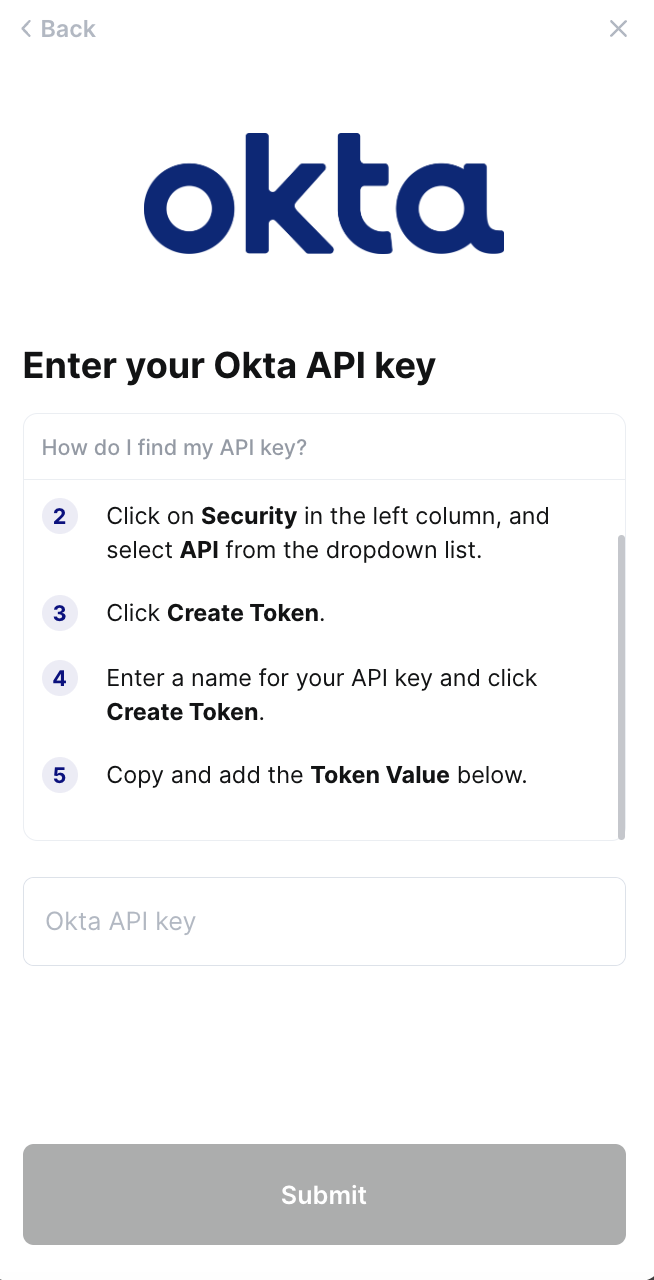This screenshot has width=654, height=1280.
Task: Focus the Okta API key input field
Action: click(324, 921)
